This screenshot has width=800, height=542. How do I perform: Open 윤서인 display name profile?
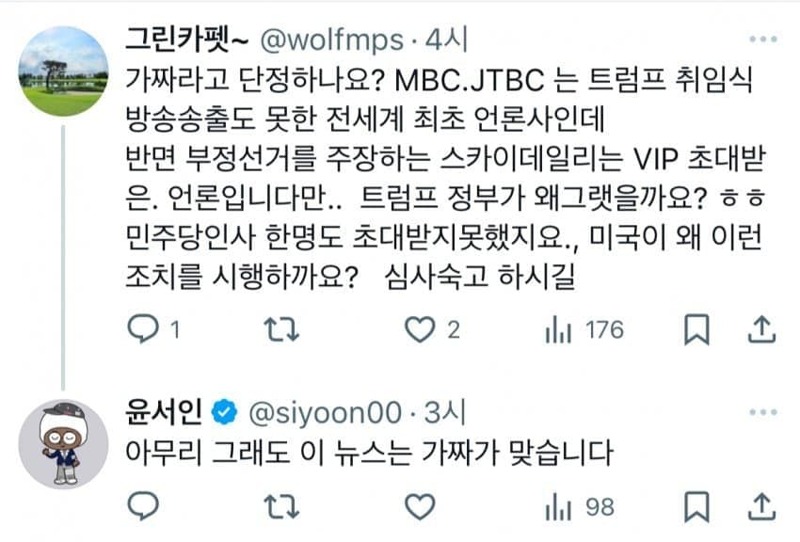pos(163,412)
